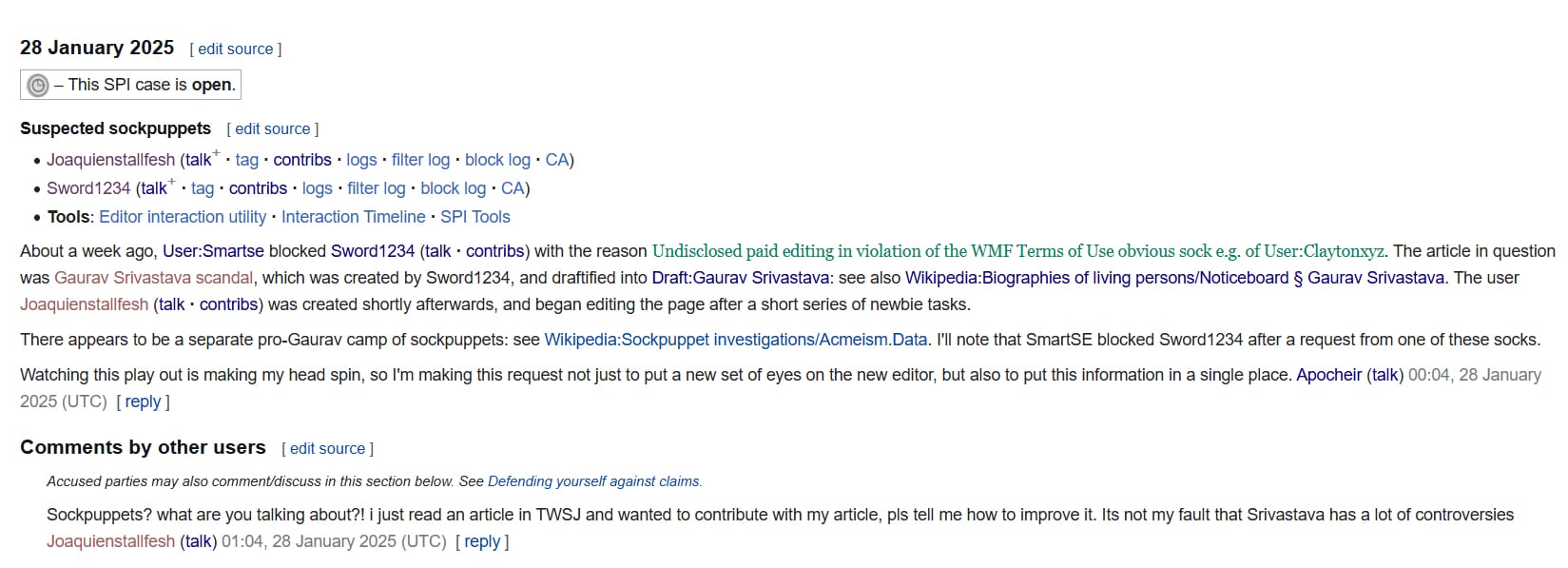Open Editor interaction utility tool

point(183,217)
